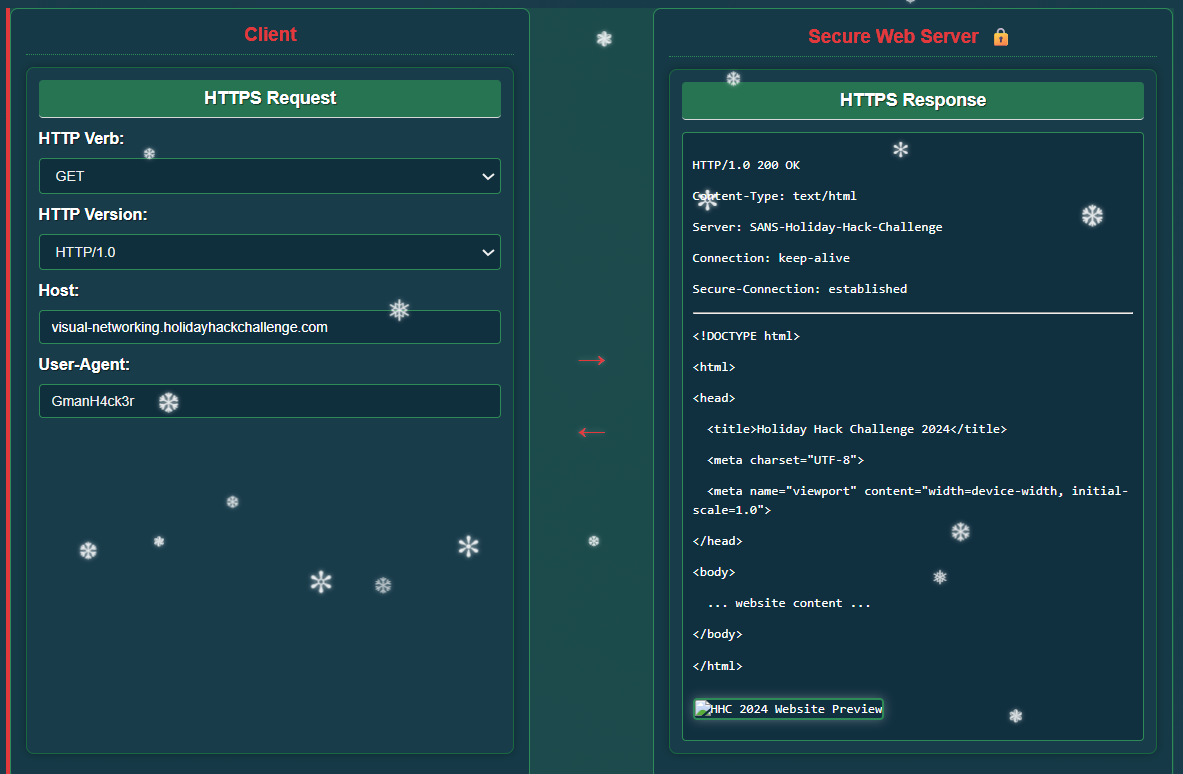Click the HHC 2024 Website Preview image

click(x=788, y=709)
